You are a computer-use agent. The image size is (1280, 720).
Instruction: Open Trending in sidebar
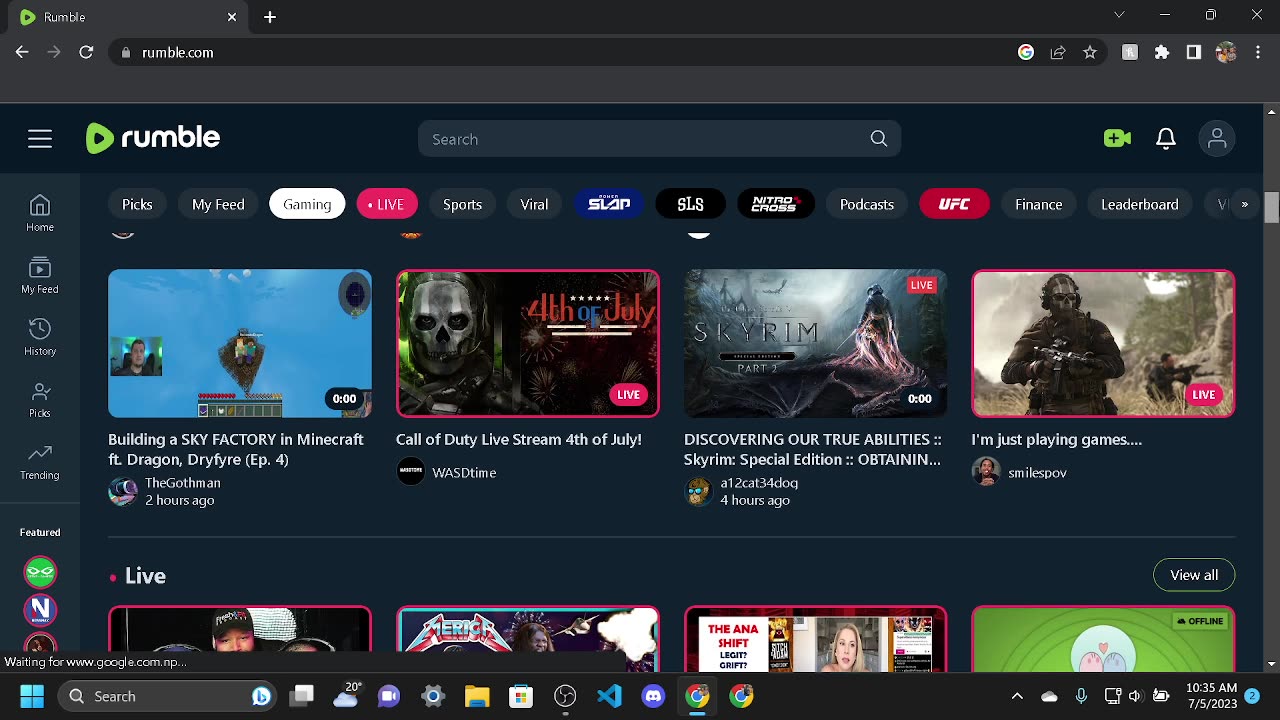[40, 461]
